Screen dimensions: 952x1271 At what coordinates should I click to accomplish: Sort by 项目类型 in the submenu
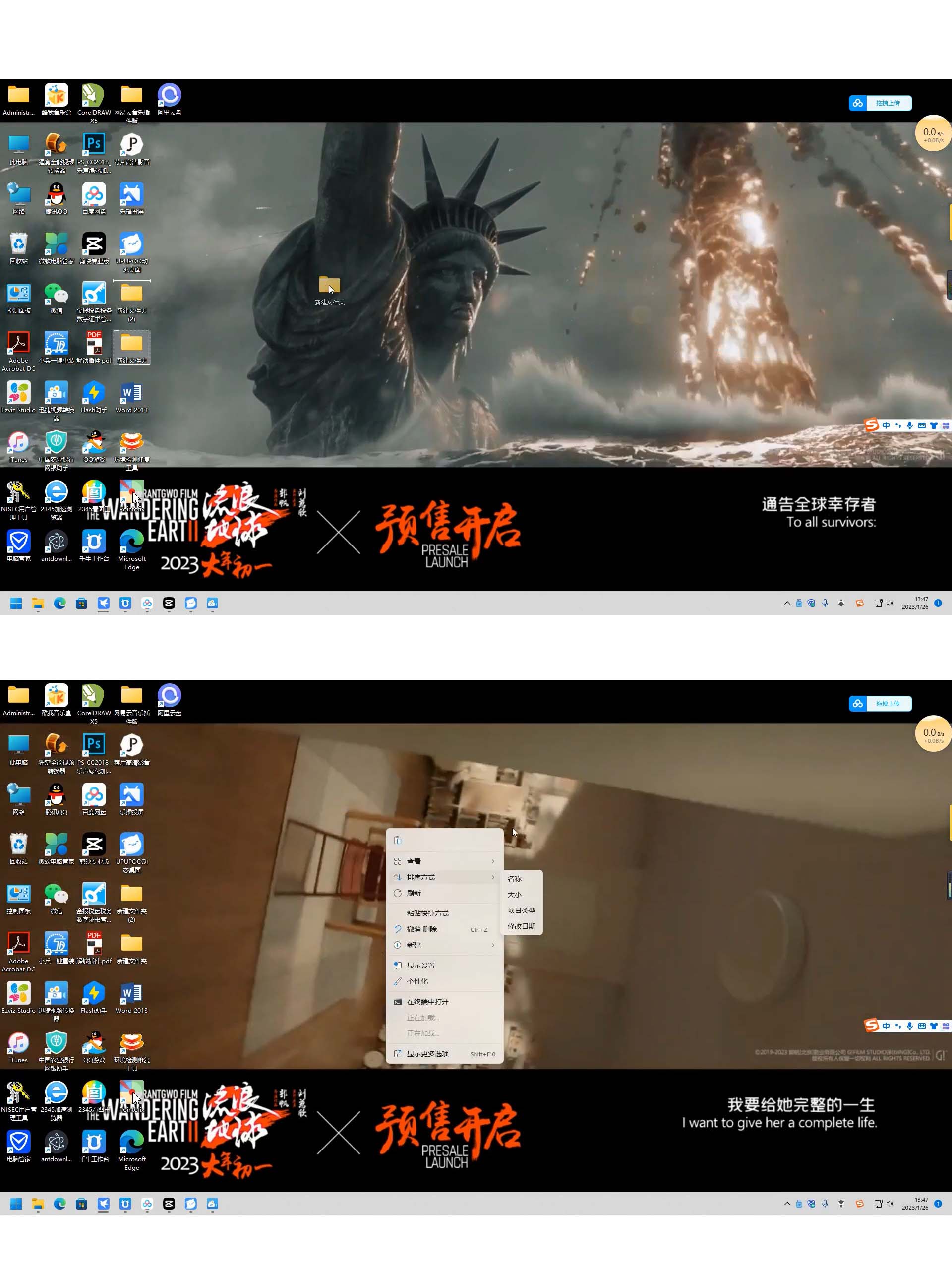coord(522,910)
